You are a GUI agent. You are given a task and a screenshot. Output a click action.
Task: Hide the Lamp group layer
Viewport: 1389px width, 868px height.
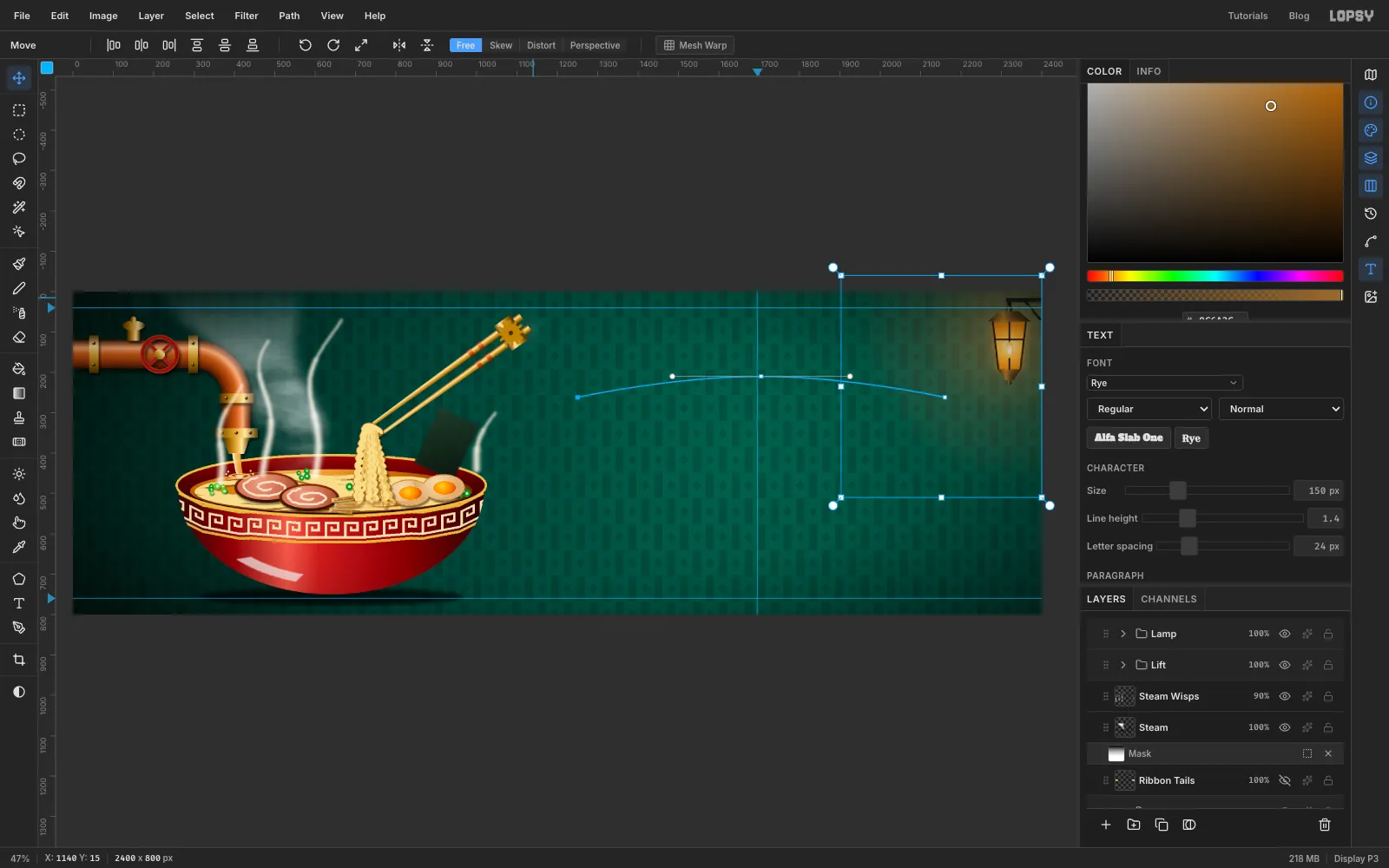(1285, 634)
